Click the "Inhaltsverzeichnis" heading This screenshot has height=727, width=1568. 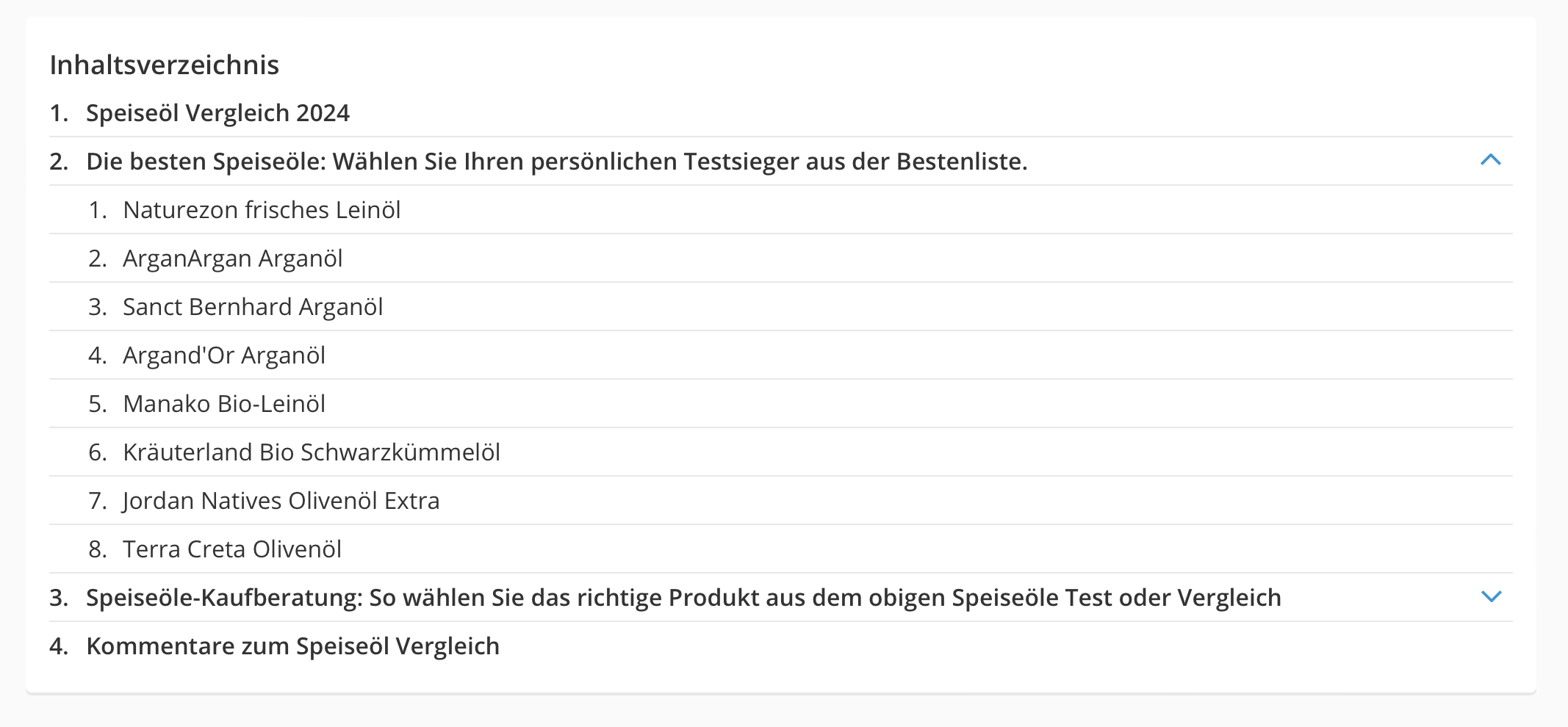[165, 65]
